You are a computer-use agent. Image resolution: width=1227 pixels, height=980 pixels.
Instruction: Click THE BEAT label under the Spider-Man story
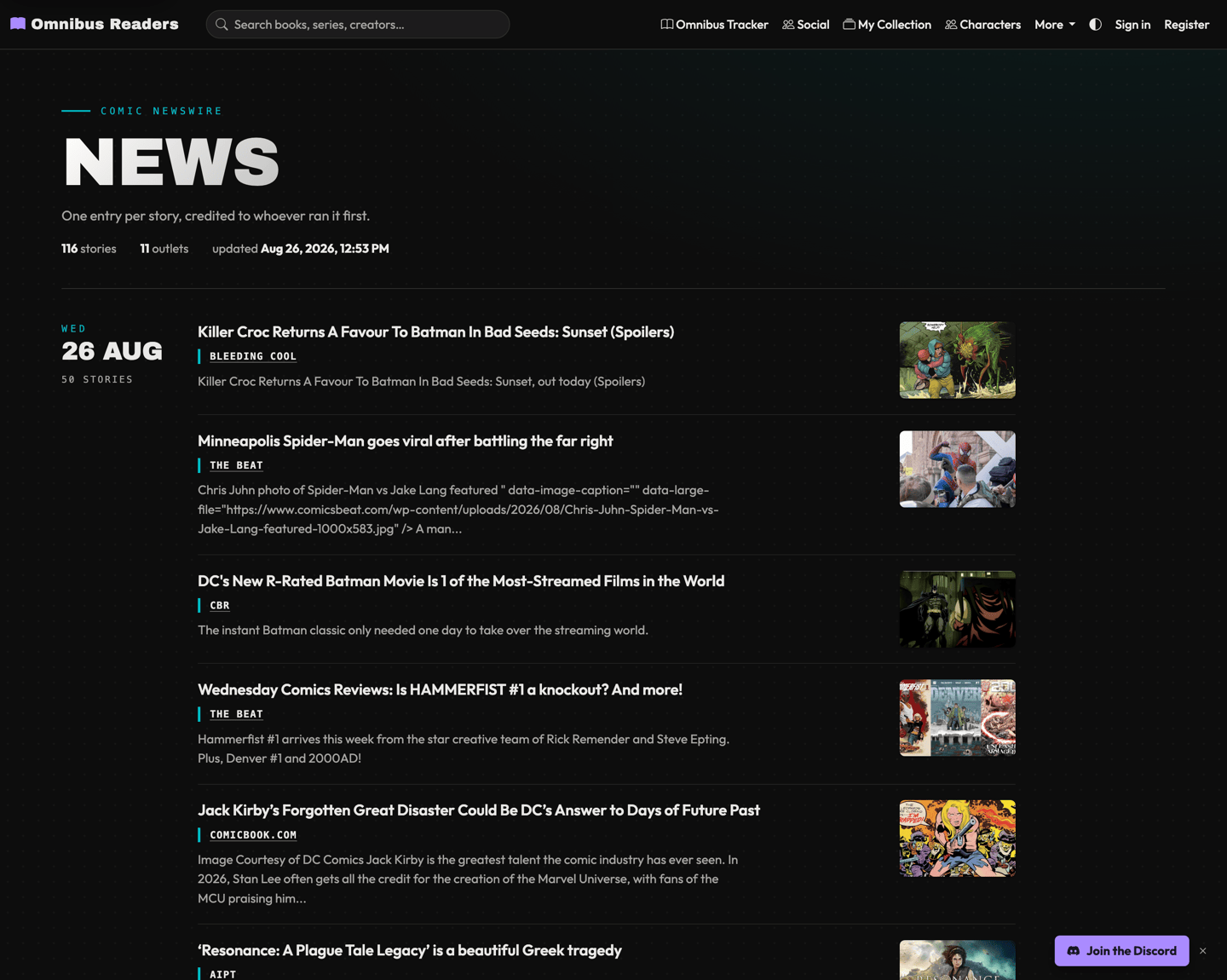tap(236, 465)
